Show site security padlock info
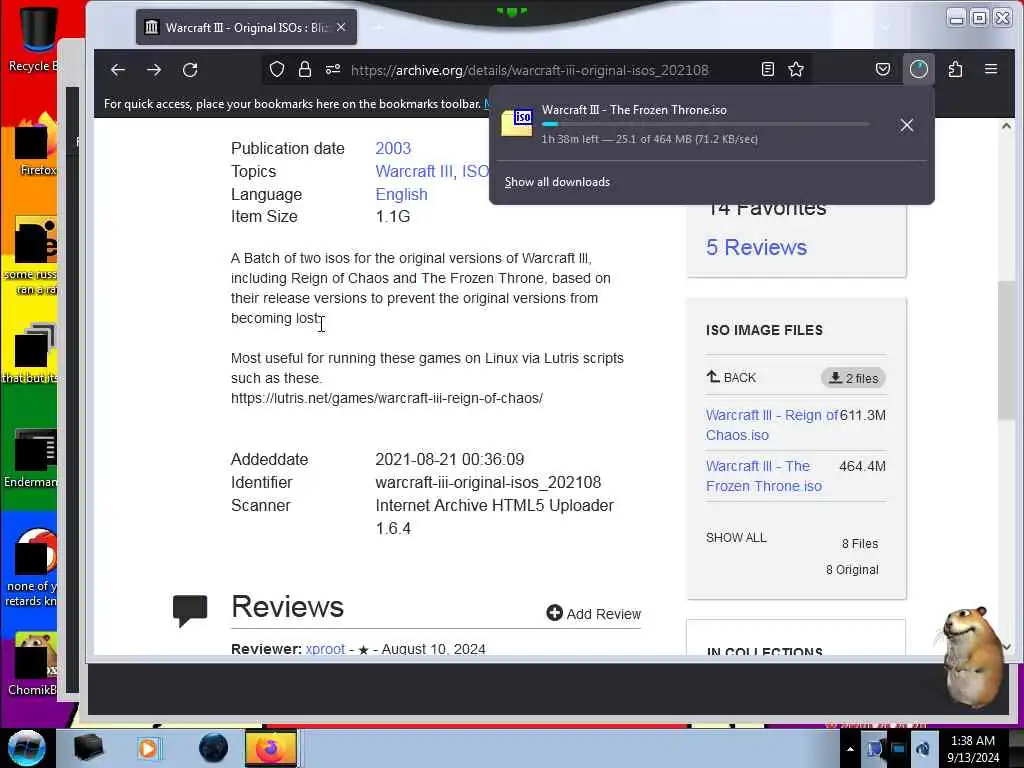 tap(304, 70)
